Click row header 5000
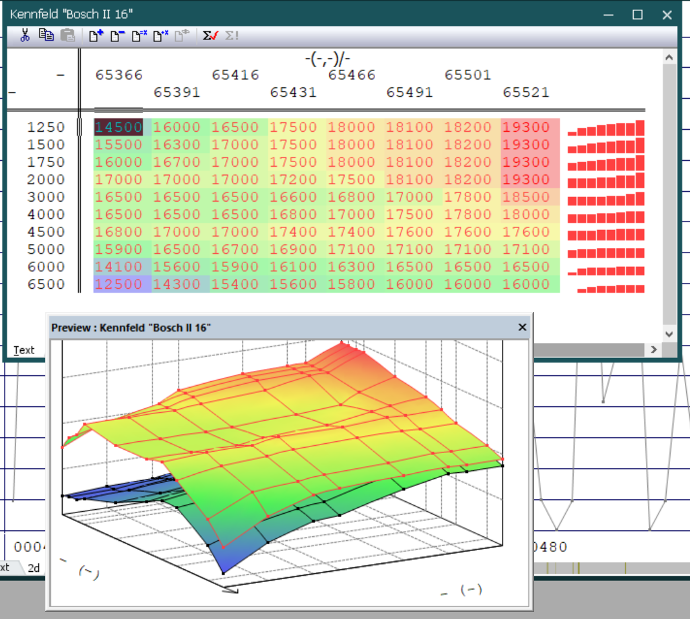Screen dimensions: 690x619 (x=46, y=249)
